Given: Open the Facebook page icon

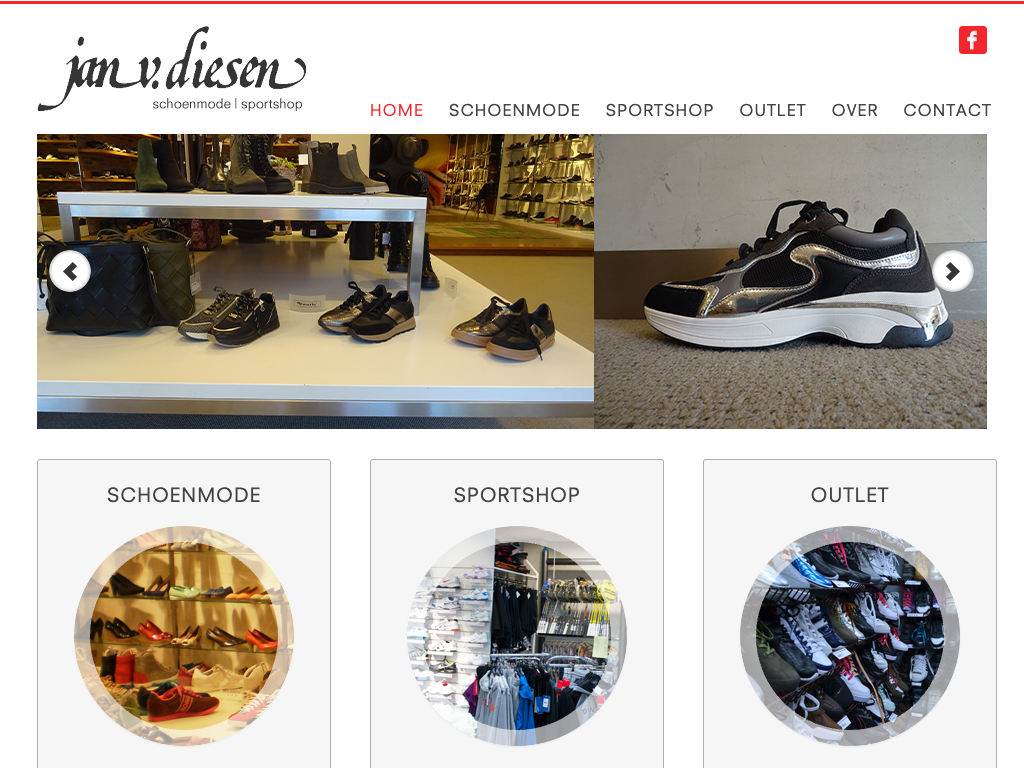Looking at the screenshot, I should pyautogui.click(x=972, y=40).
